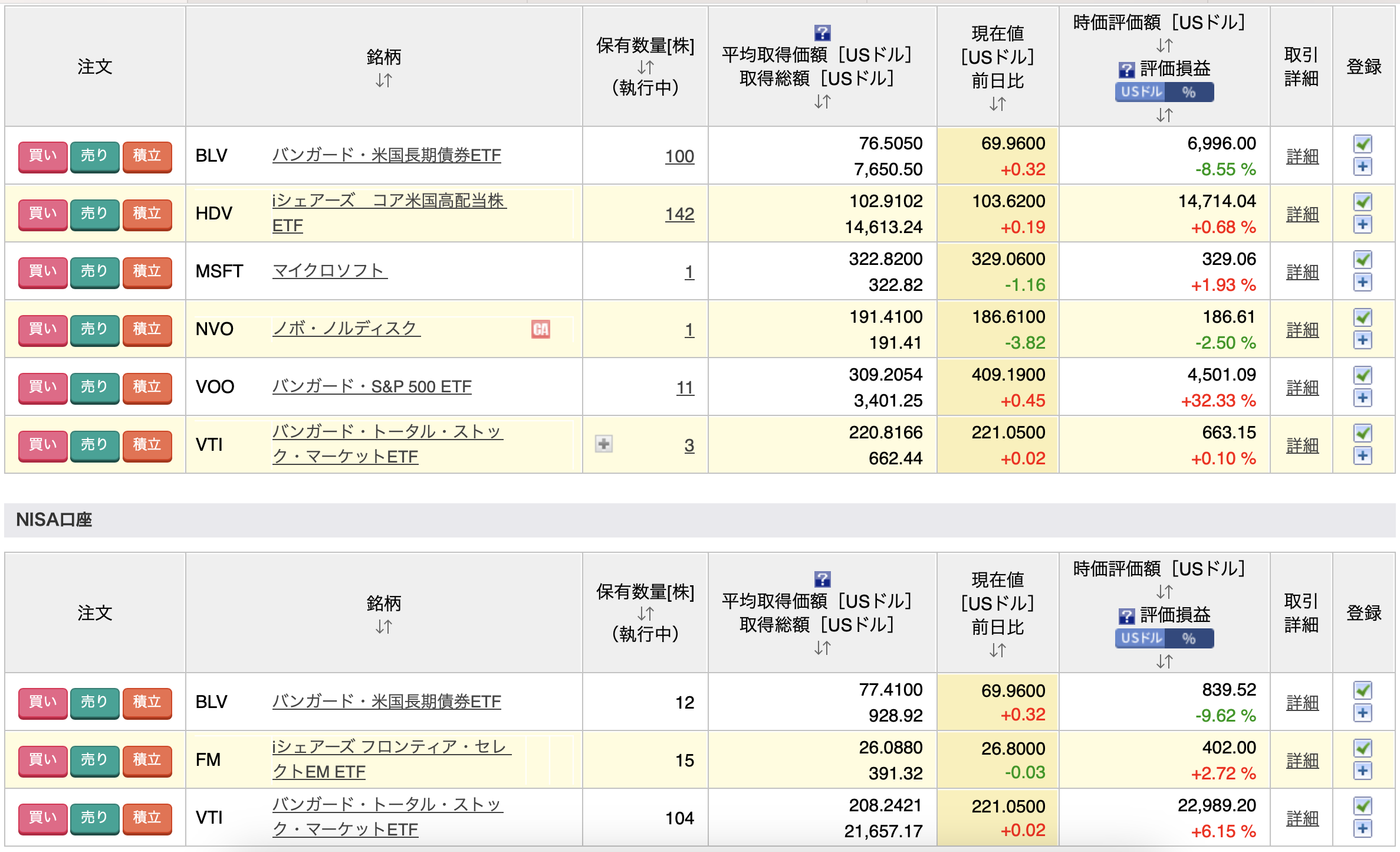Click the CA badge icon in NVO row
The width and height of the screenshot is (1400, 852).
pos(540,329)
